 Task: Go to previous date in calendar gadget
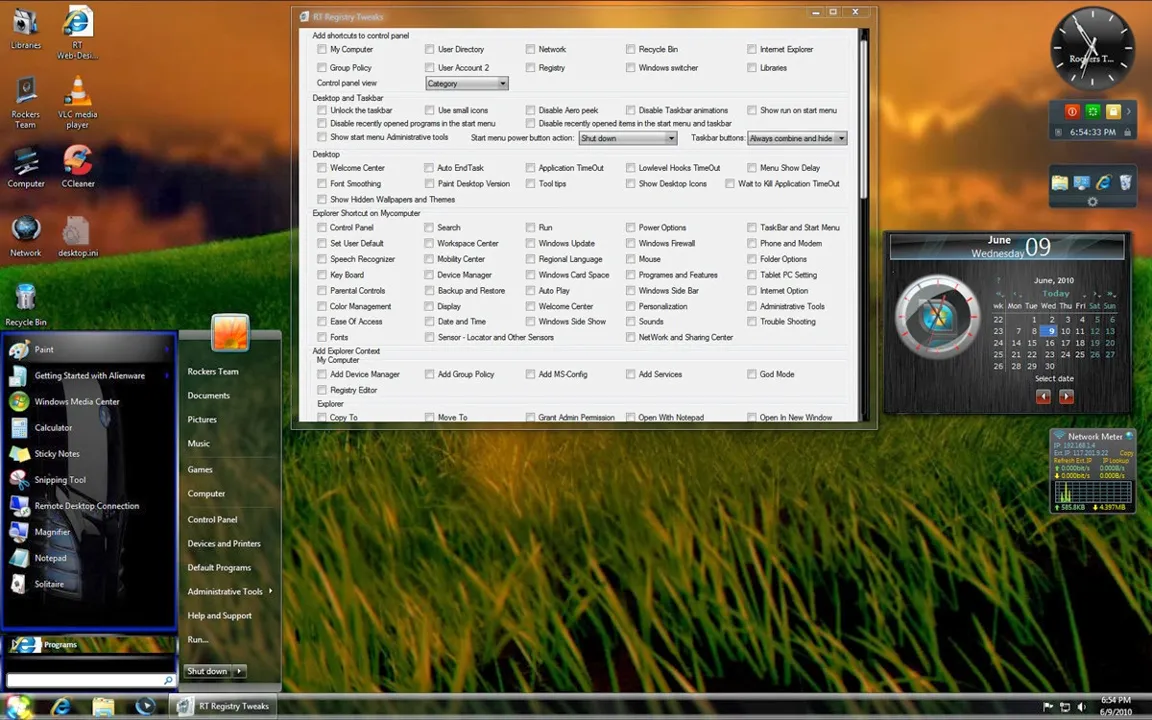coord(1043,397)
